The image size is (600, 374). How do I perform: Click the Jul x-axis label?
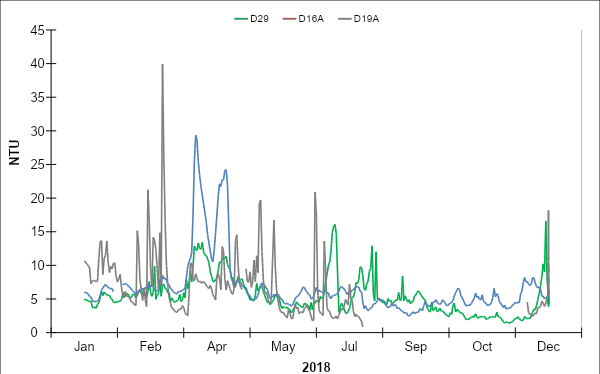[x=349, y=347]
